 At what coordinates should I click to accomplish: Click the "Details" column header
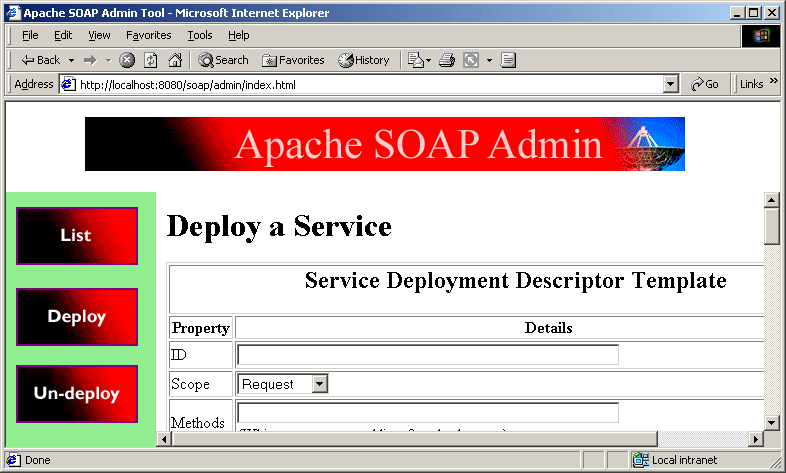tap(548, 328)
